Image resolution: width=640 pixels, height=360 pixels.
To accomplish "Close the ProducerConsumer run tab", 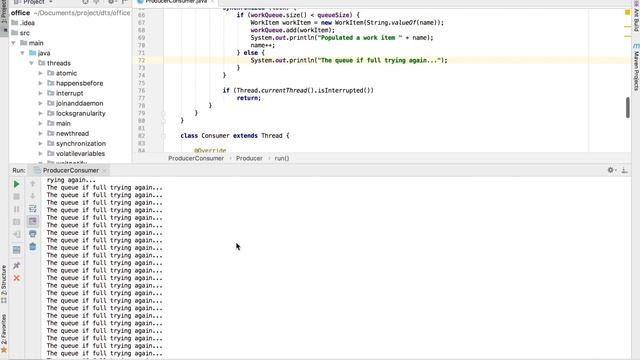I will click(104, 170).
